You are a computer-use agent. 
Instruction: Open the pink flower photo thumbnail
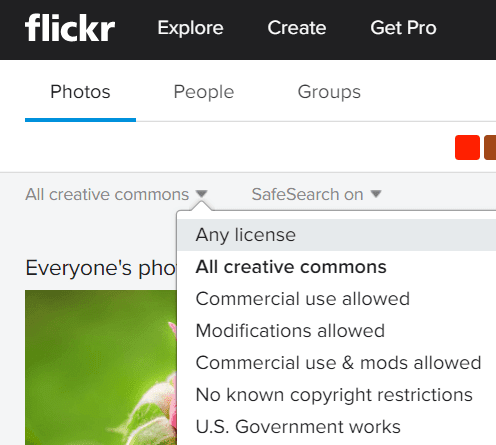click(x=101, y=367)
